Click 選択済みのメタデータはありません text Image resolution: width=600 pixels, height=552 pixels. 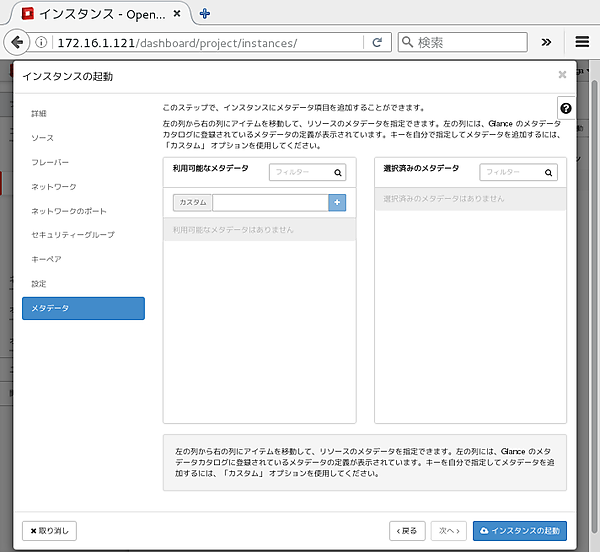coord(444,199)
